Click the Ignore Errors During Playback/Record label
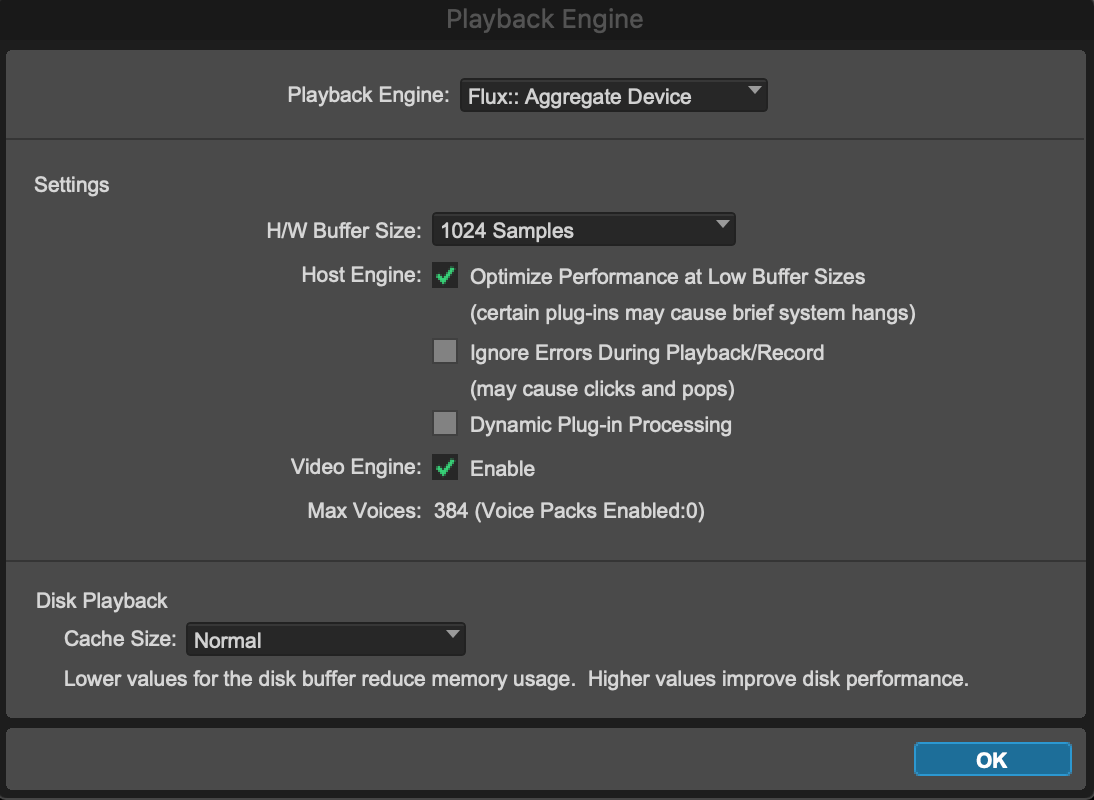Viewport: 1094px width, 800px height. pos(646,353)
